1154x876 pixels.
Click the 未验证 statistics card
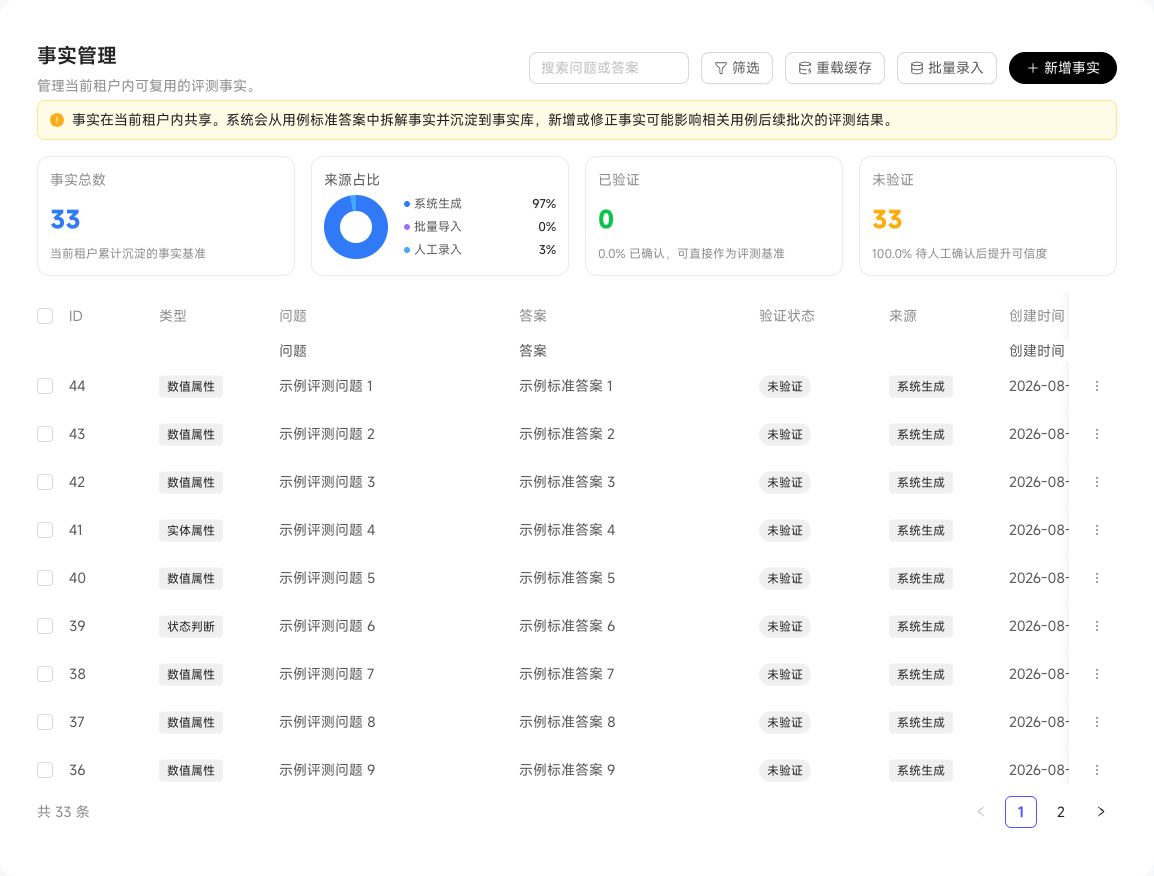(988, 216)
